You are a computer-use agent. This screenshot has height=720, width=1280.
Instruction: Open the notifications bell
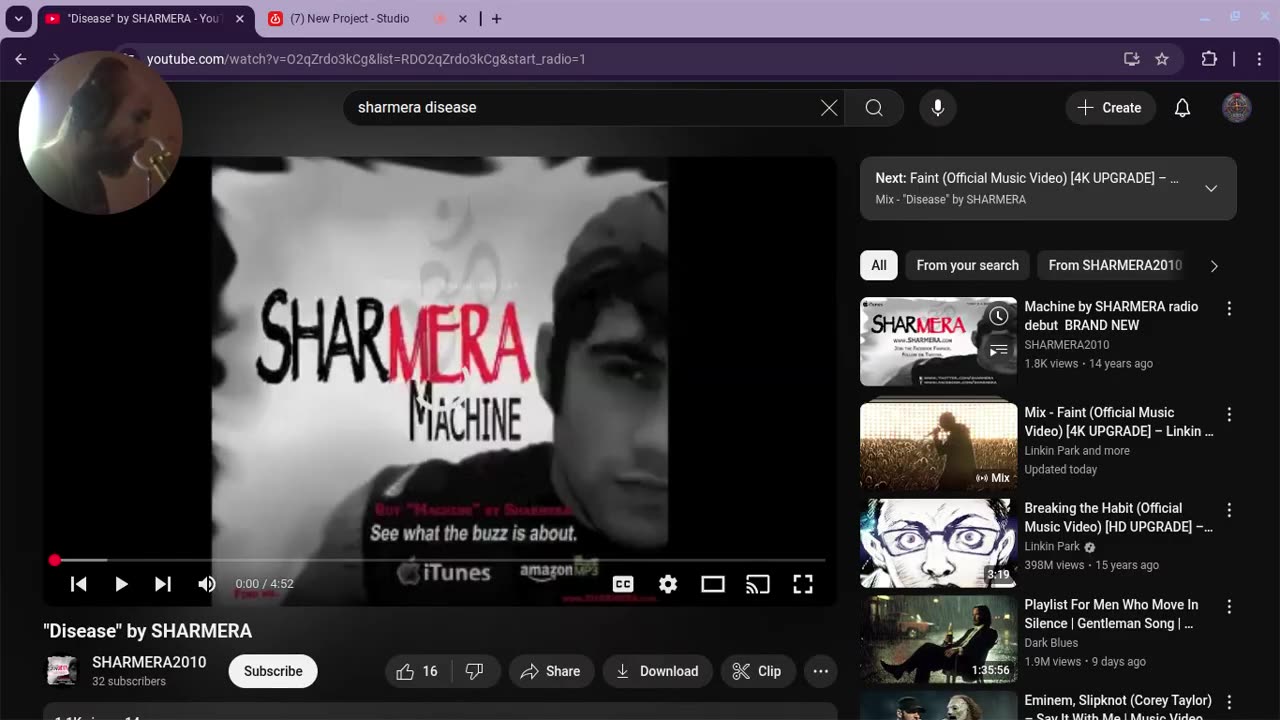point(1182,107)
